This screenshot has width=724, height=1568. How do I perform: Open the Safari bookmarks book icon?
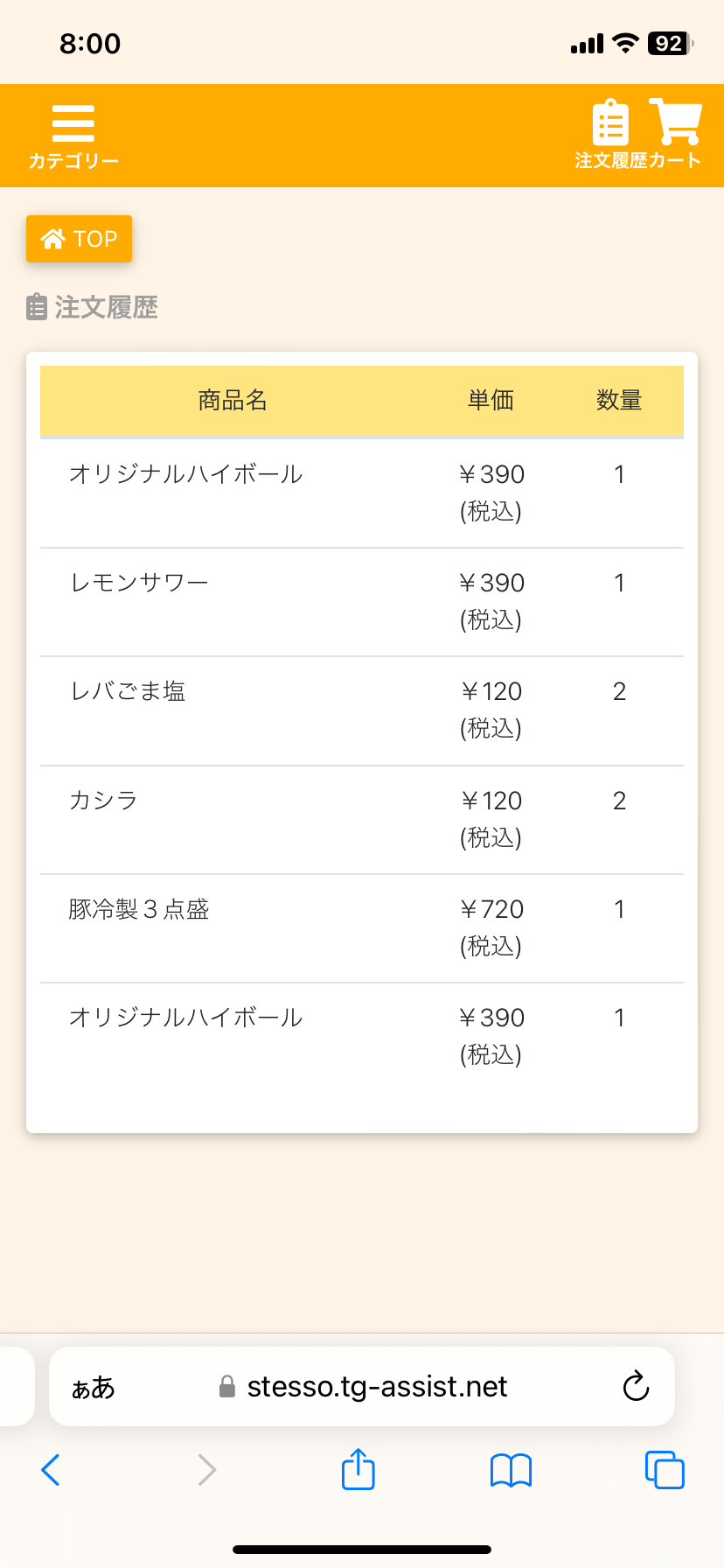point(512,1470)
